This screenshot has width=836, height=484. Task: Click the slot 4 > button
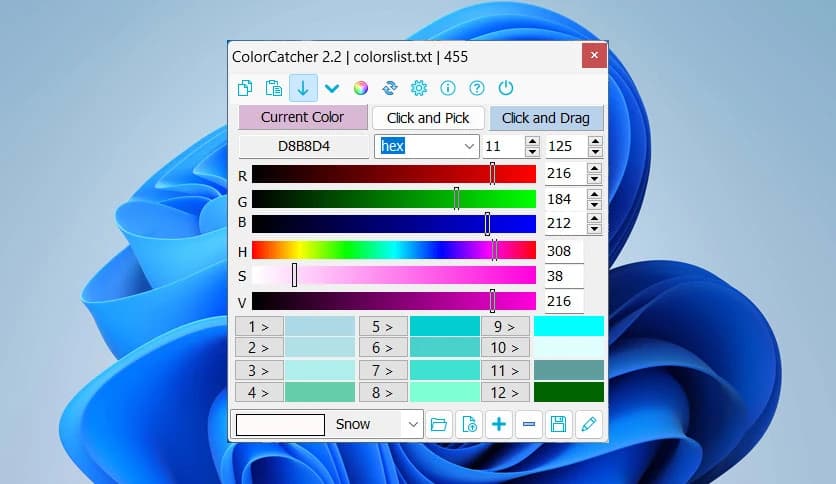(x=259, y=392)
